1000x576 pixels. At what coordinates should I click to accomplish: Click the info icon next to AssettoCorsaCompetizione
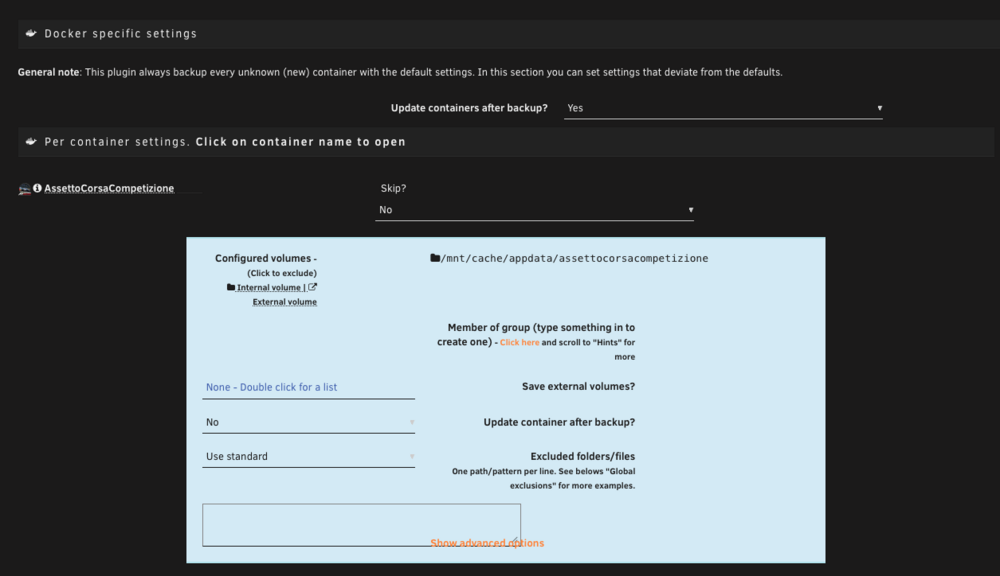(38, 188)
